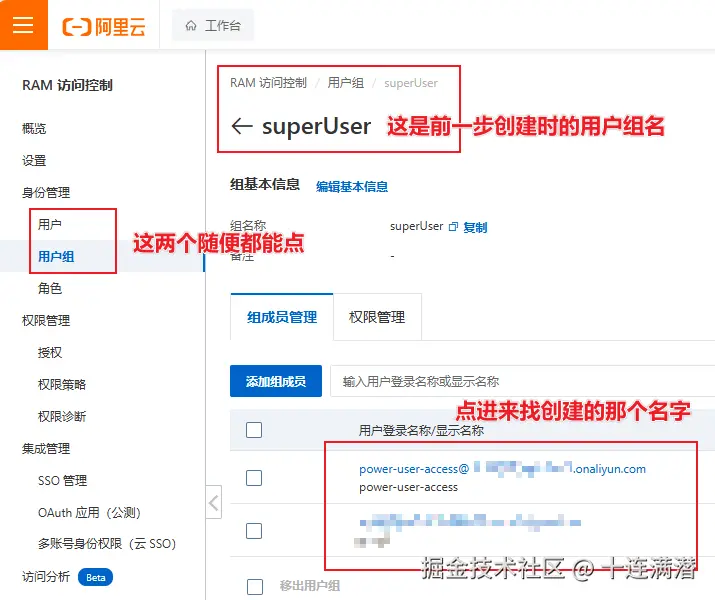Open 访问分析 Beta in the sidebar

67,577
